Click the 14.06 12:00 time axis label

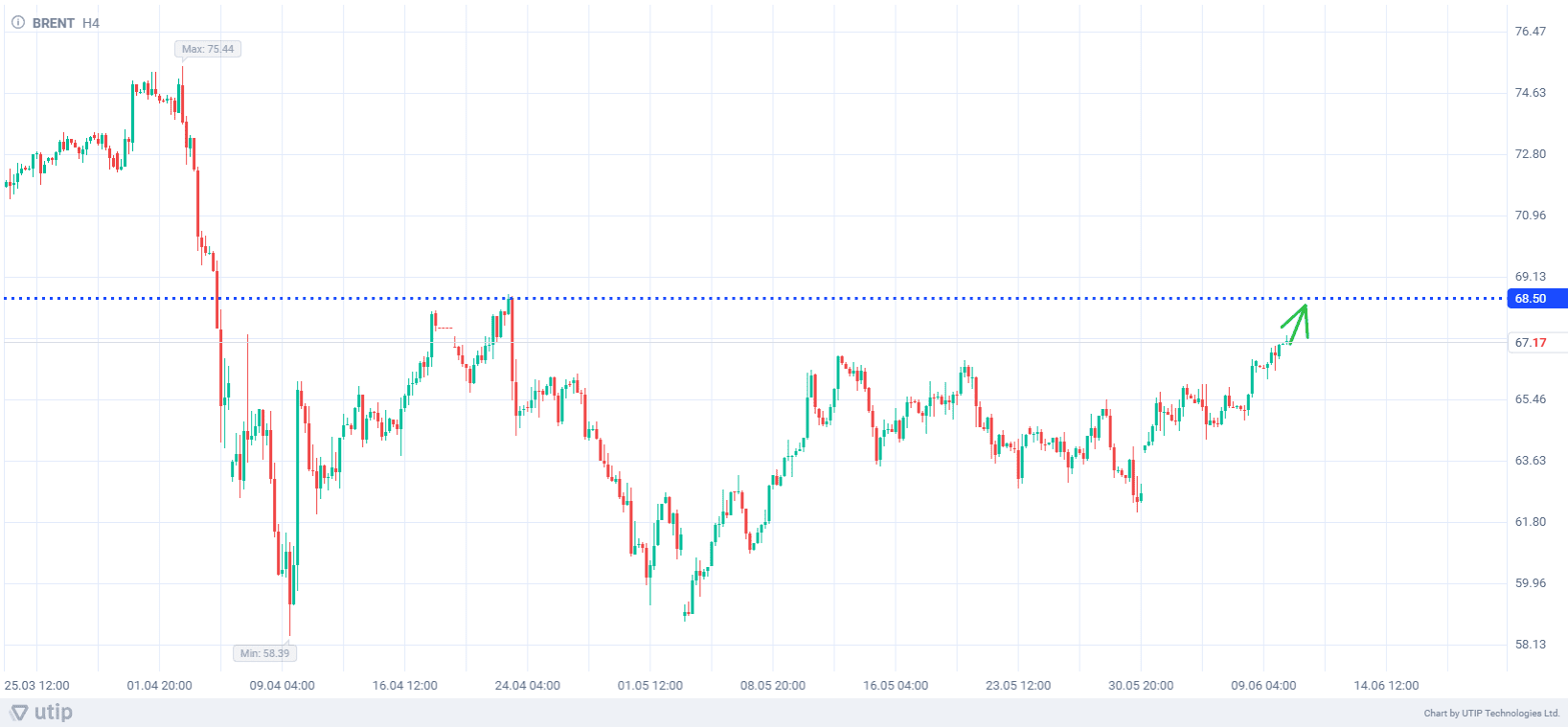[1385, 686]
